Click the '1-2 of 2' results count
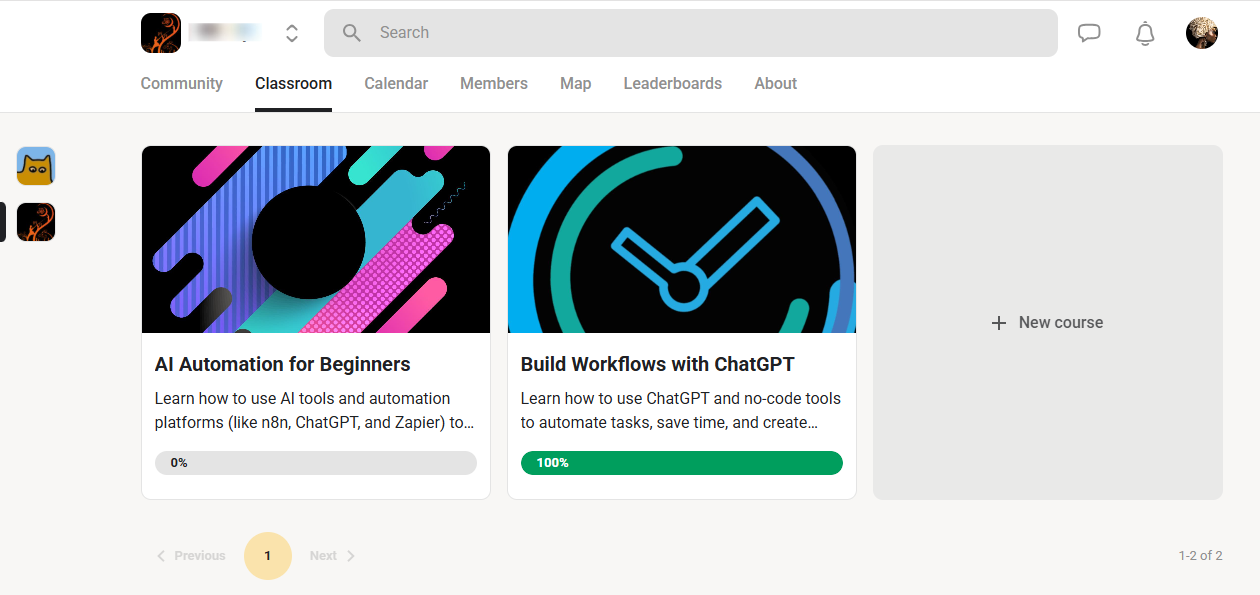Viewport: 1260px width, 595px height. tap(1200, 556)
